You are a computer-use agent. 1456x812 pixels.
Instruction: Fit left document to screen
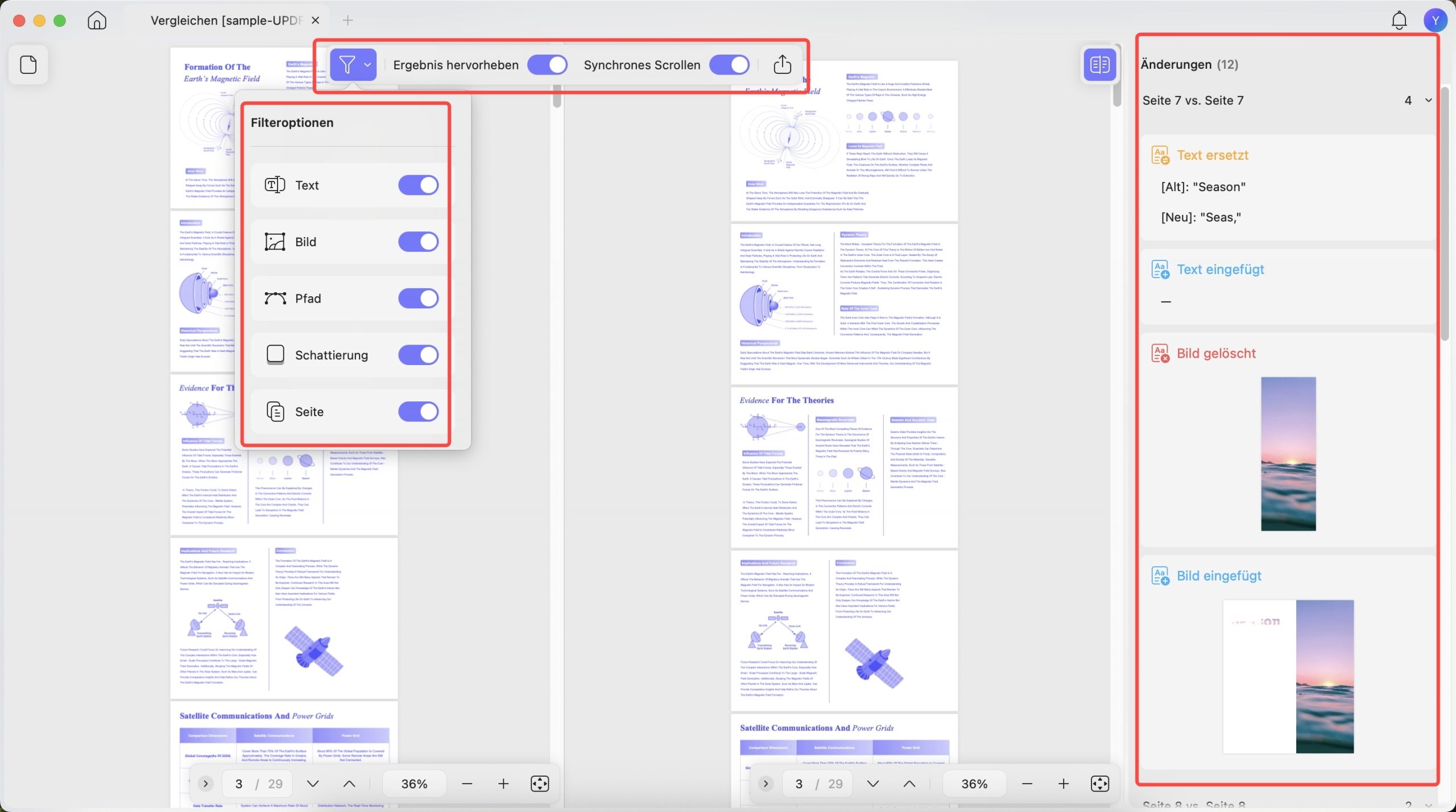[539, 784]
